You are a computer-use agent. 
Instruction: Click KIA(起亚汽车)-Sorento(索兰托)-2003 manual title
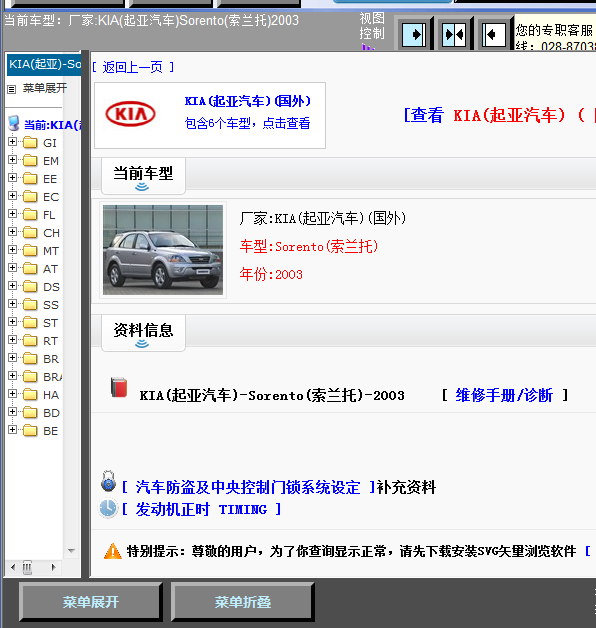click(272, 396)
